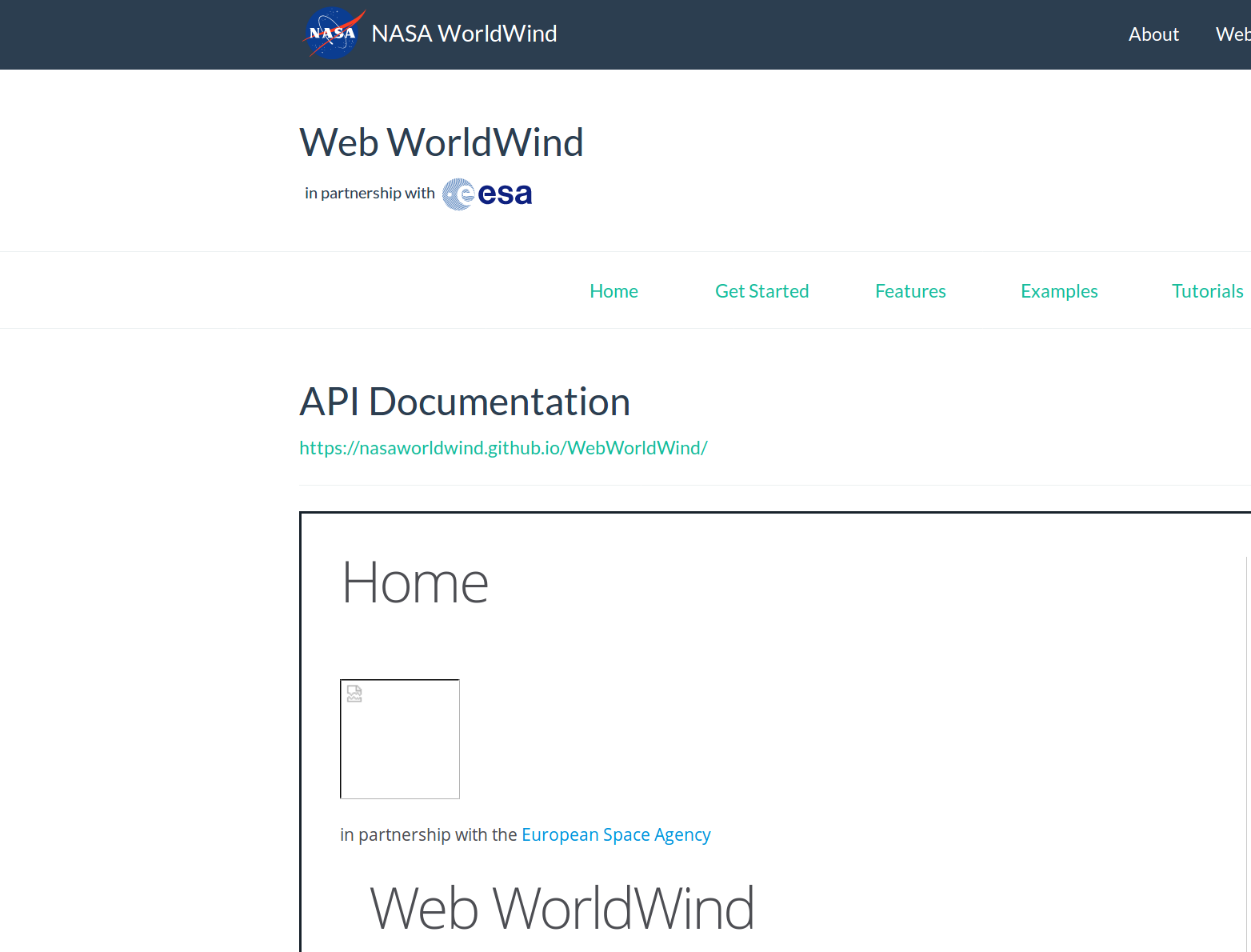Open the NASA WorldWind brand link
This screenshot has width=1251, height=952.
point(464,34)
